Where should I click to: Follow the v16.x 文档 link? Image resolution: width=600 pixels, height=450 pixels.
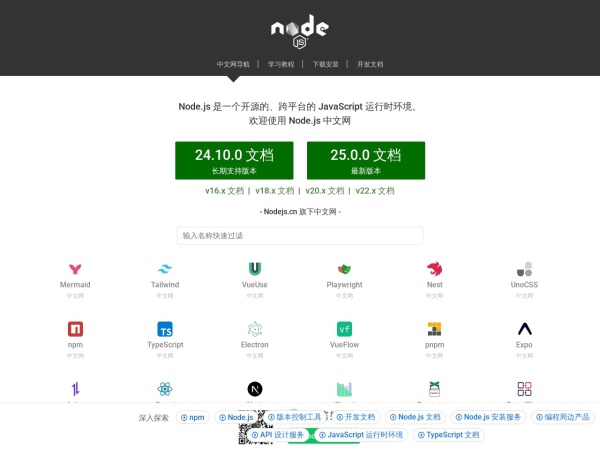224,191
